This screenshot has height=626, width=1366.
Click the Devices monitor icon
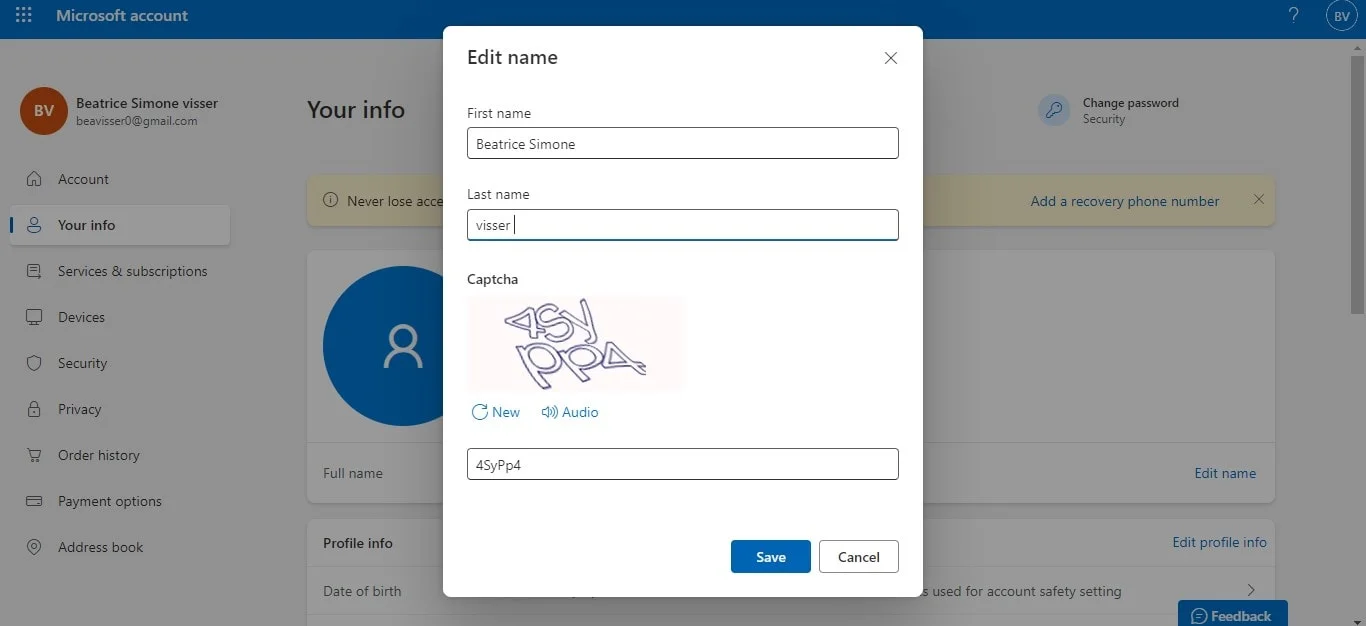(34, 317)
